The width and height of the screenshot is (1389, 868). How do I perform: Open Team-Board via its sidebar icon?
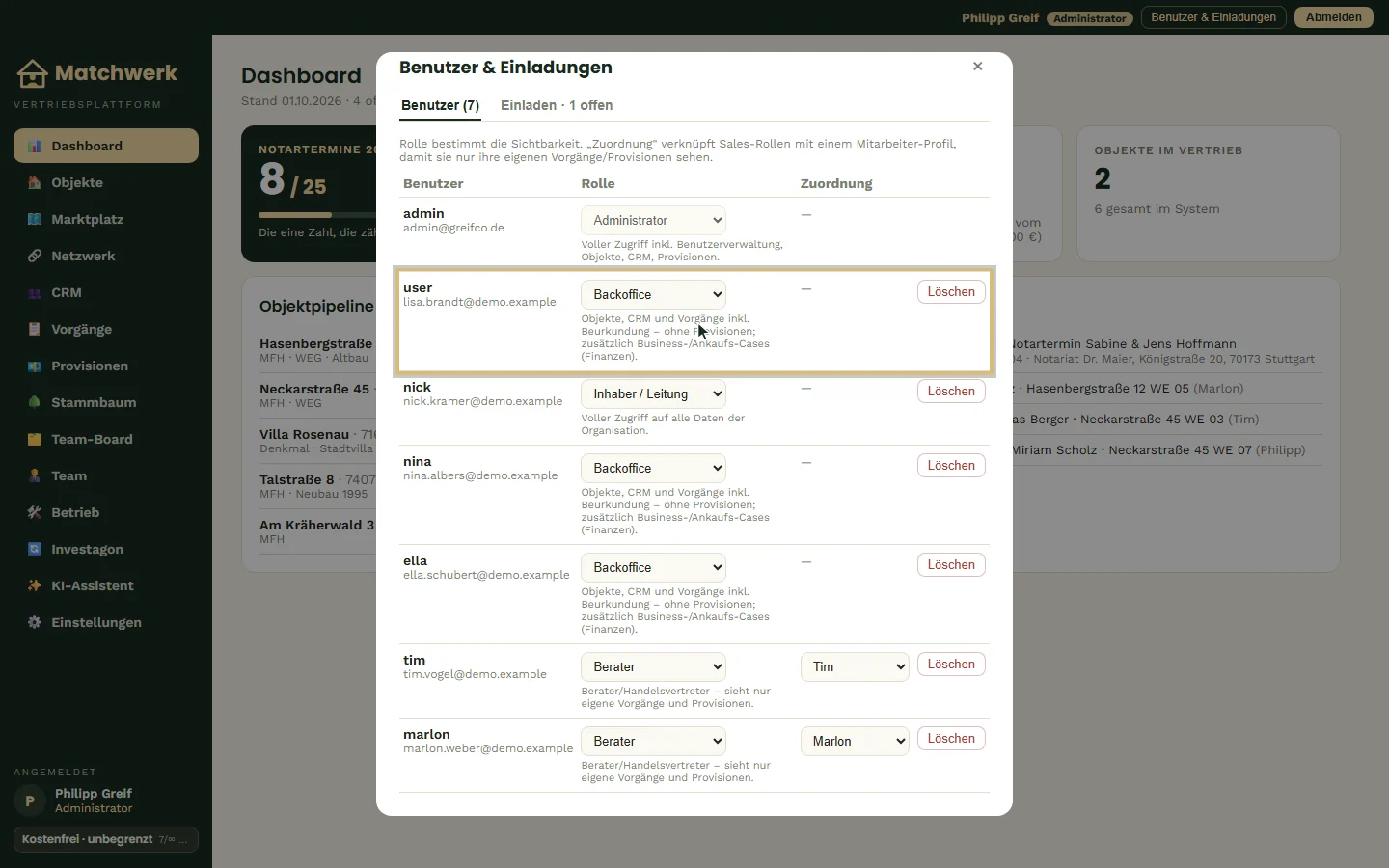(x=35, y=440)
